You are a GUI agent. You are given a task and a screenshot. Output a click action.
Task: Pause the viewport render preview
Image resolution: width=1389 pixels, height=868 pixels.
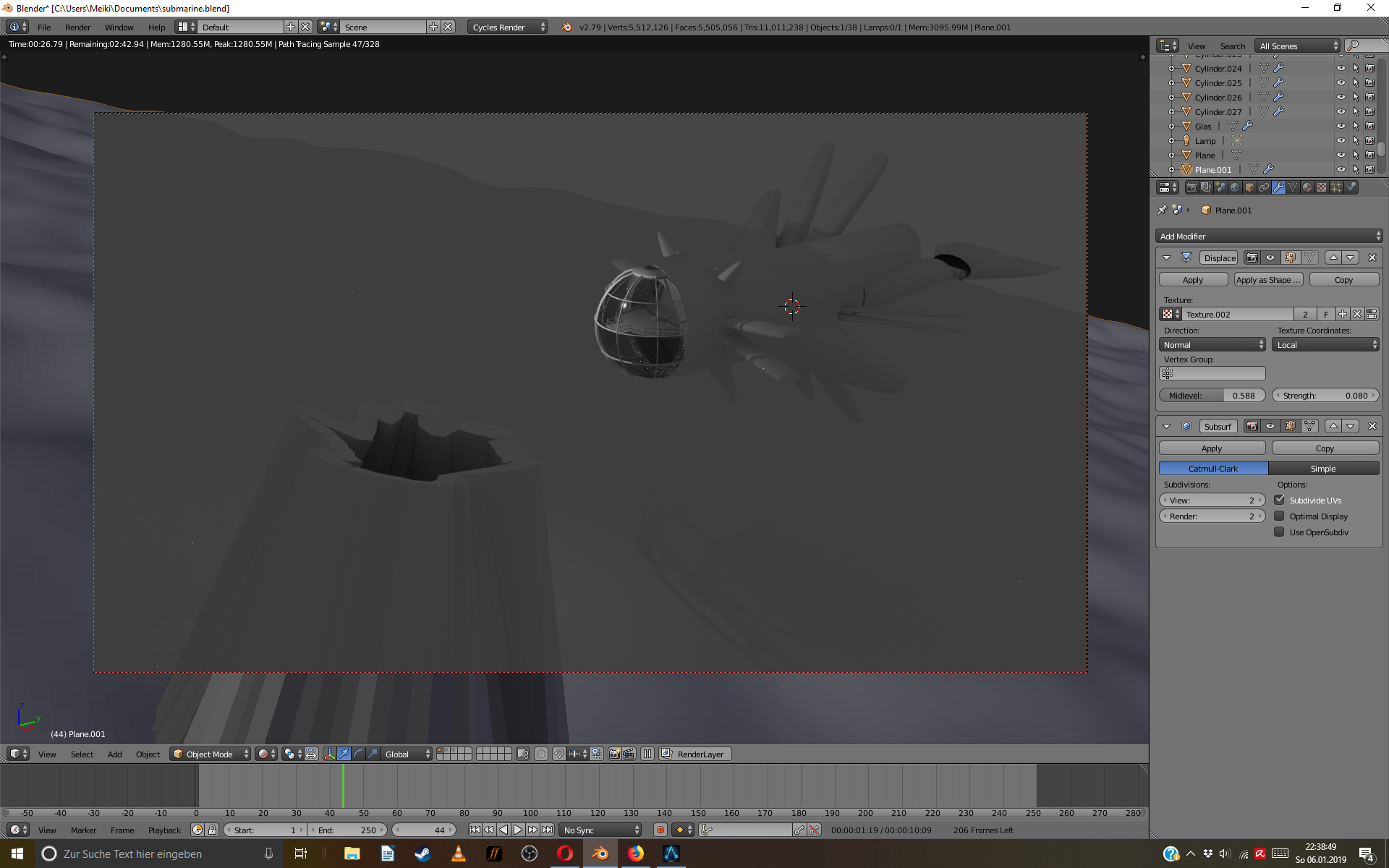647,754
